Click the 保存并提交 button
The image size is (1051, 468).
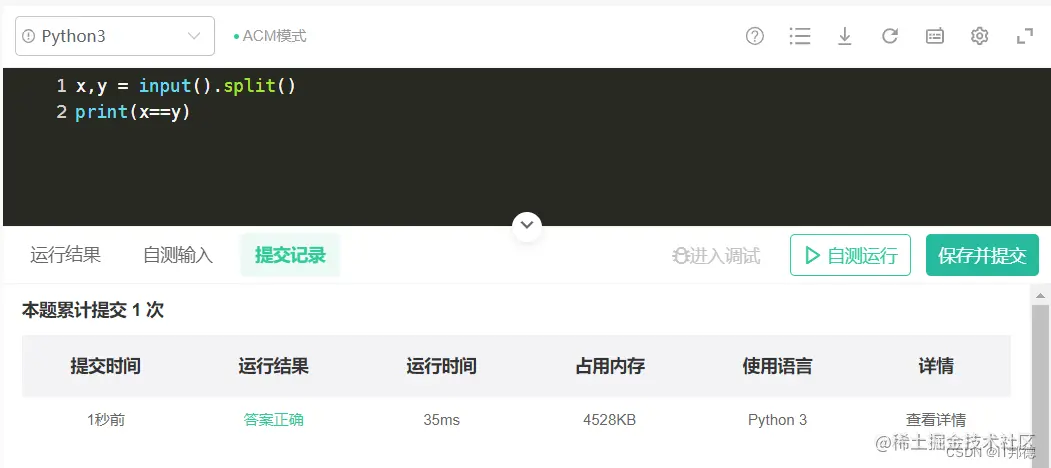click(982, 255)
